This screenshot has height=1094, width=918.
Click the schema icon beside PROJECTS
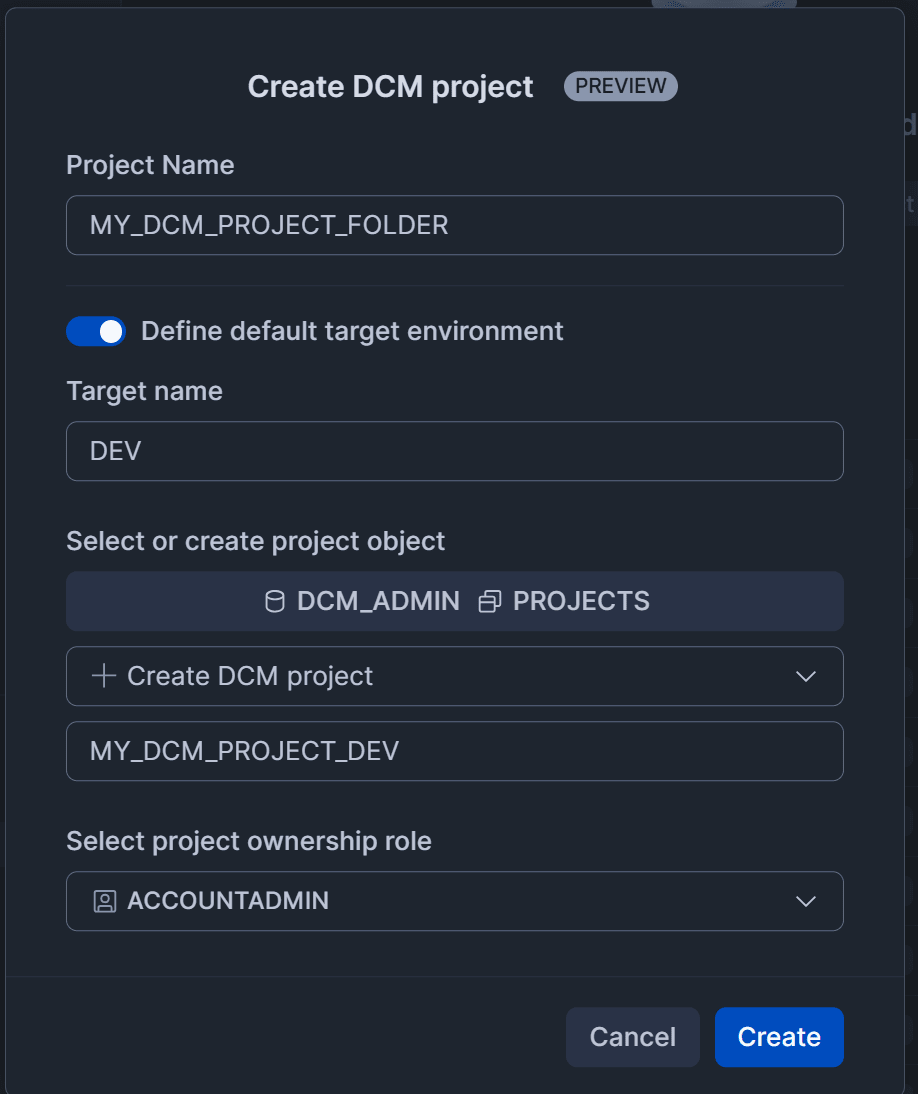pyautogui.click(x=490, y=601)
